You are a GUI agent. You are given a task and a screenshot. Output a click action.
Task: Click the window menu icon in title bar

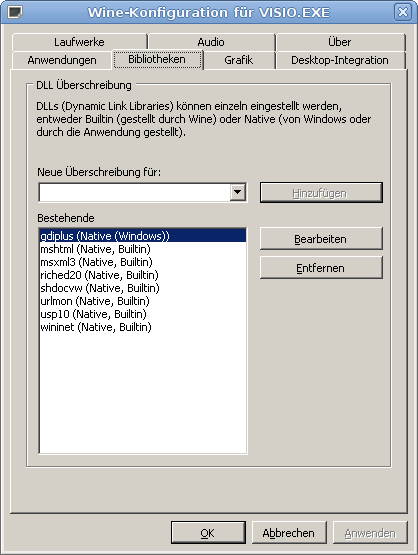pos(15,12)
